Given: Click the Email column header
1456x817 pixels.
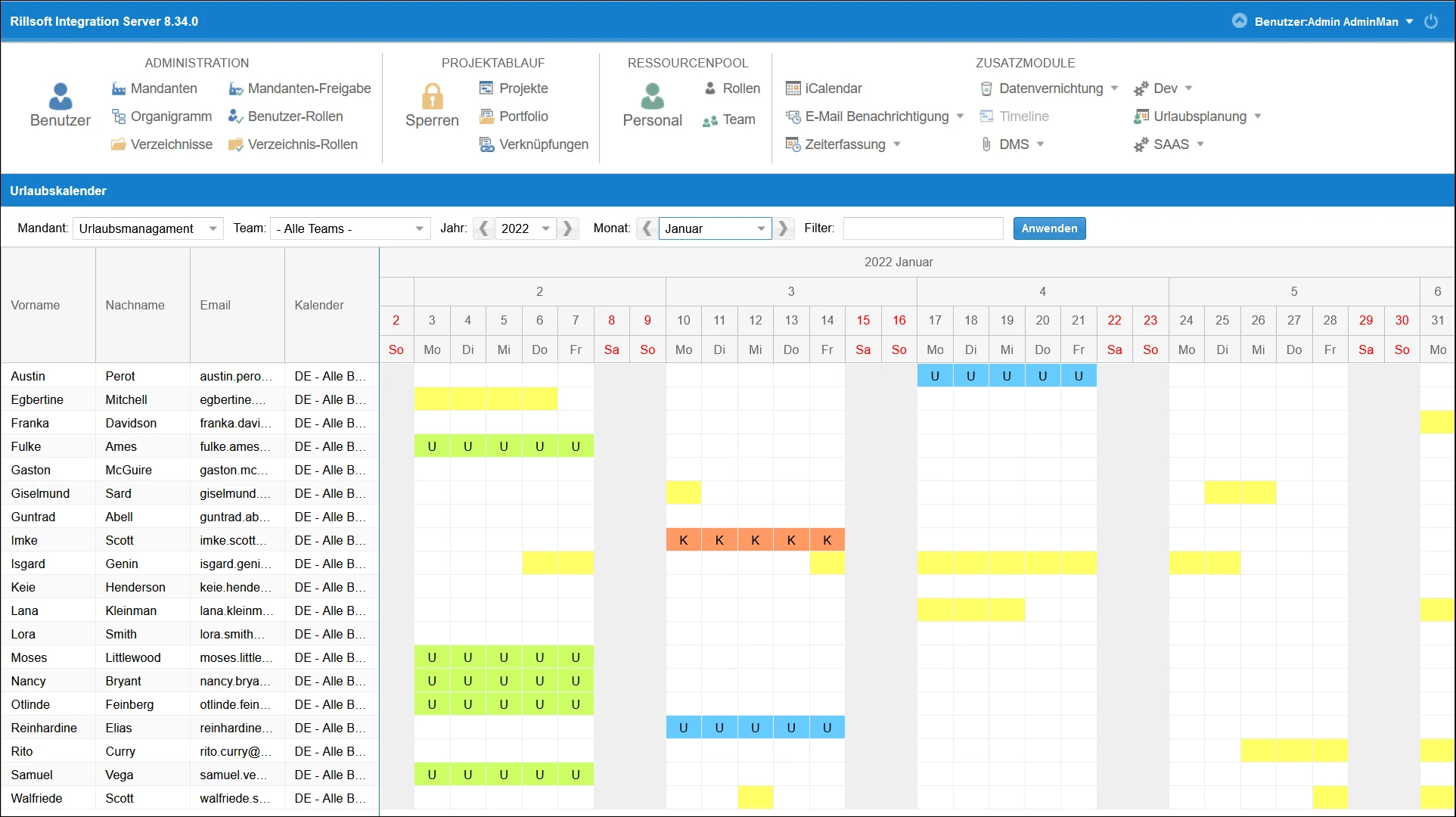Looking at the screenshot, I should [x=237, y=305].
